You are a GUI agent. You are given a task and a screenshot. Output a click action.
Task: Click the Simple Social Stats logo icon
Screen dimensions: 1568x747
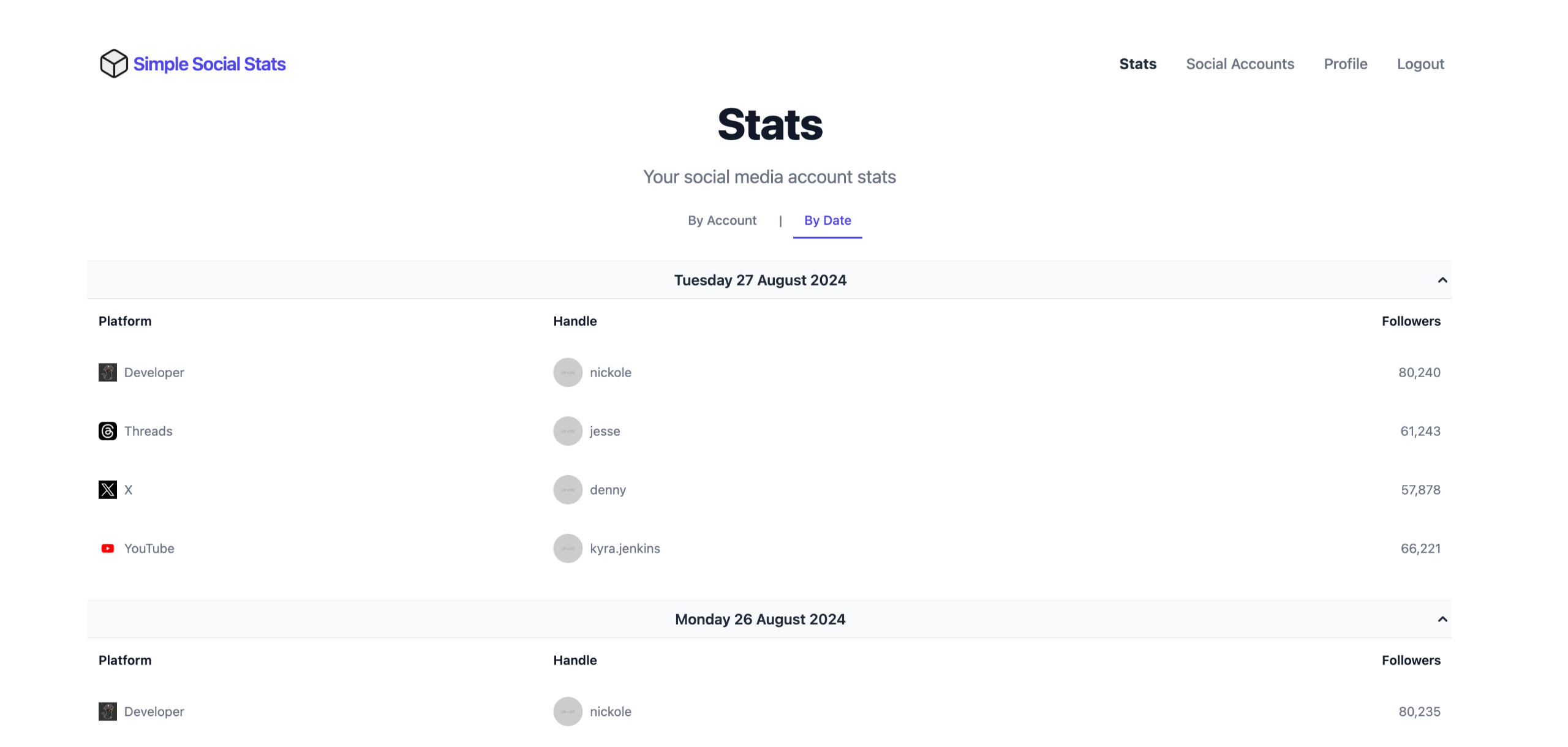(113, 62)
